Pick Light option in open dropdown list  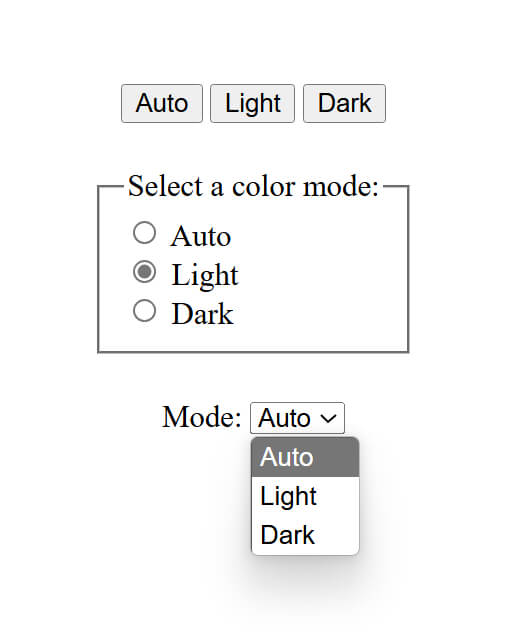pyautogui.click(x=305, y=496)
